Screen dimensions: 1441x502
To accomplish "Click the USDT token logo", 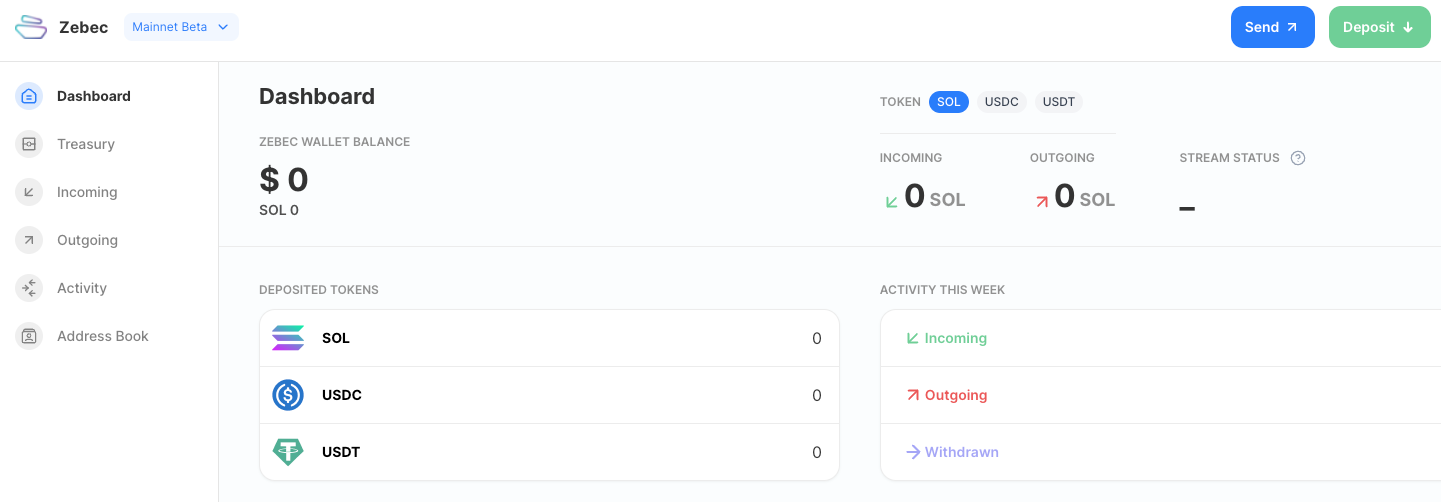I will (288, 452).
